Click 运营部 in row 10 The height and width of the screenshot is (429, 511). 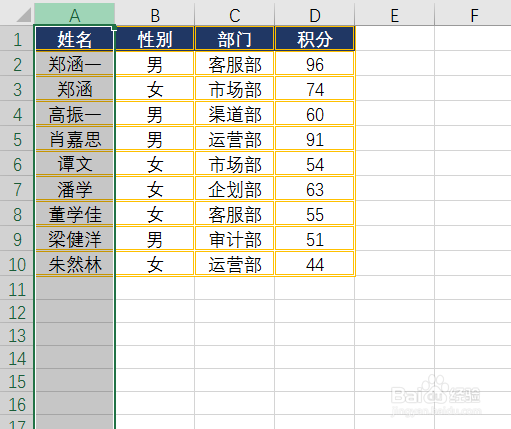[x=235, y=264]
